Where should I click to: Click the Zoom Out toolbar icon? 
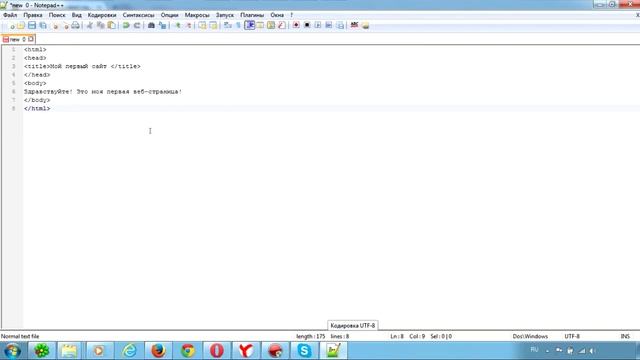point(189,25)
